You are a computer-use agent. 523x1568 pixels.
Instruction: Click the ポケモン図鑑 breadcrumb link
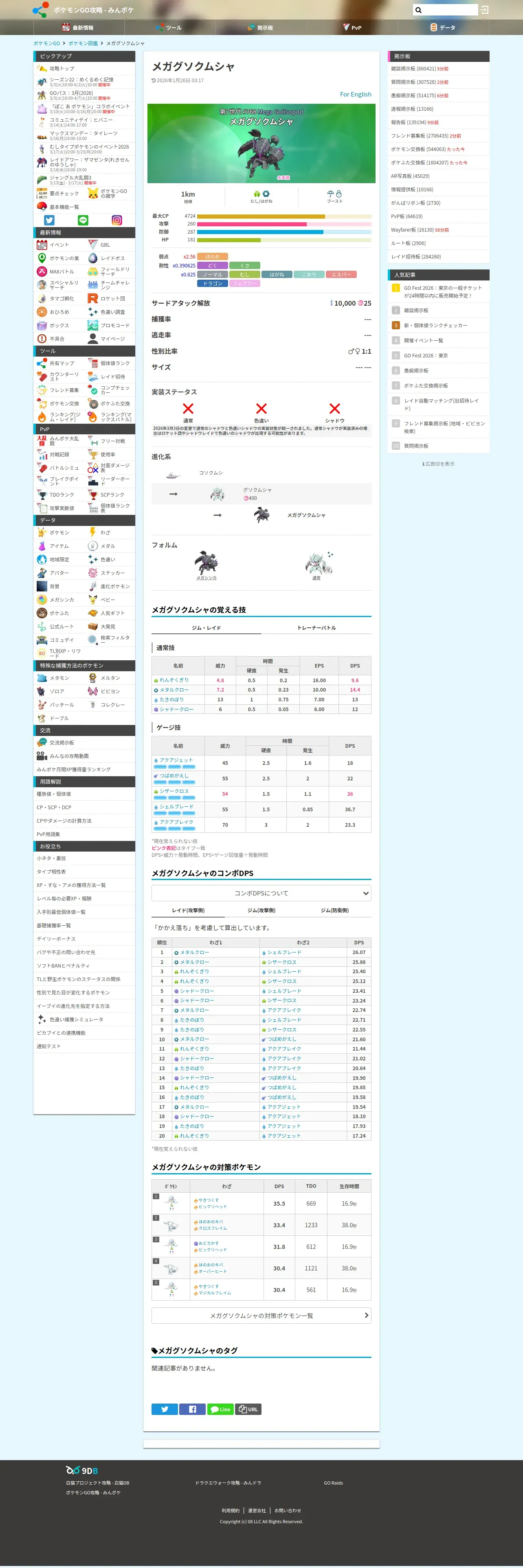tap(83, 44)
